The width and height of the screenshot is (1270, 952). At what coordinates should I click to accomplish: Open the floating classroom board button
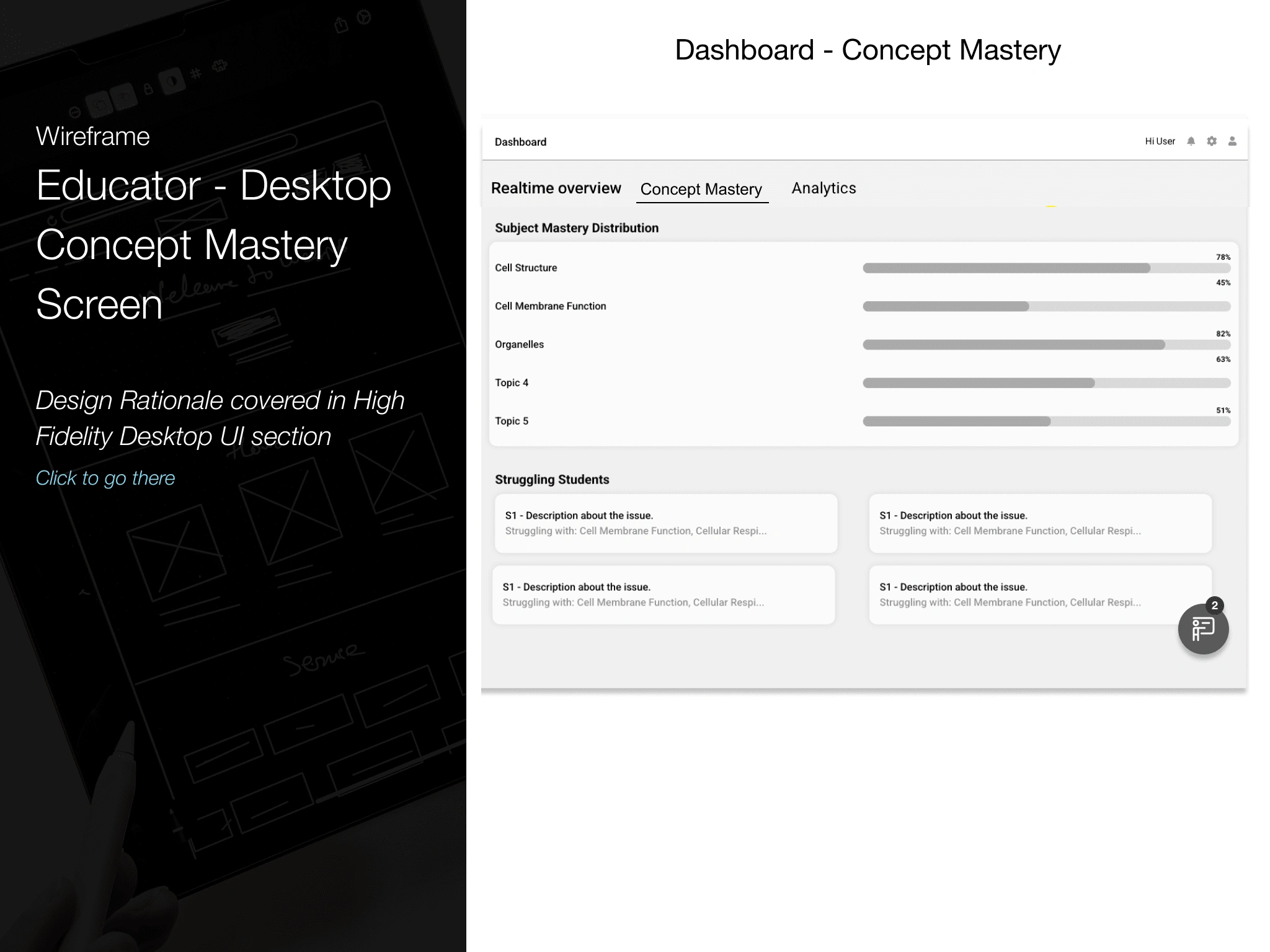pos(1202,630)
